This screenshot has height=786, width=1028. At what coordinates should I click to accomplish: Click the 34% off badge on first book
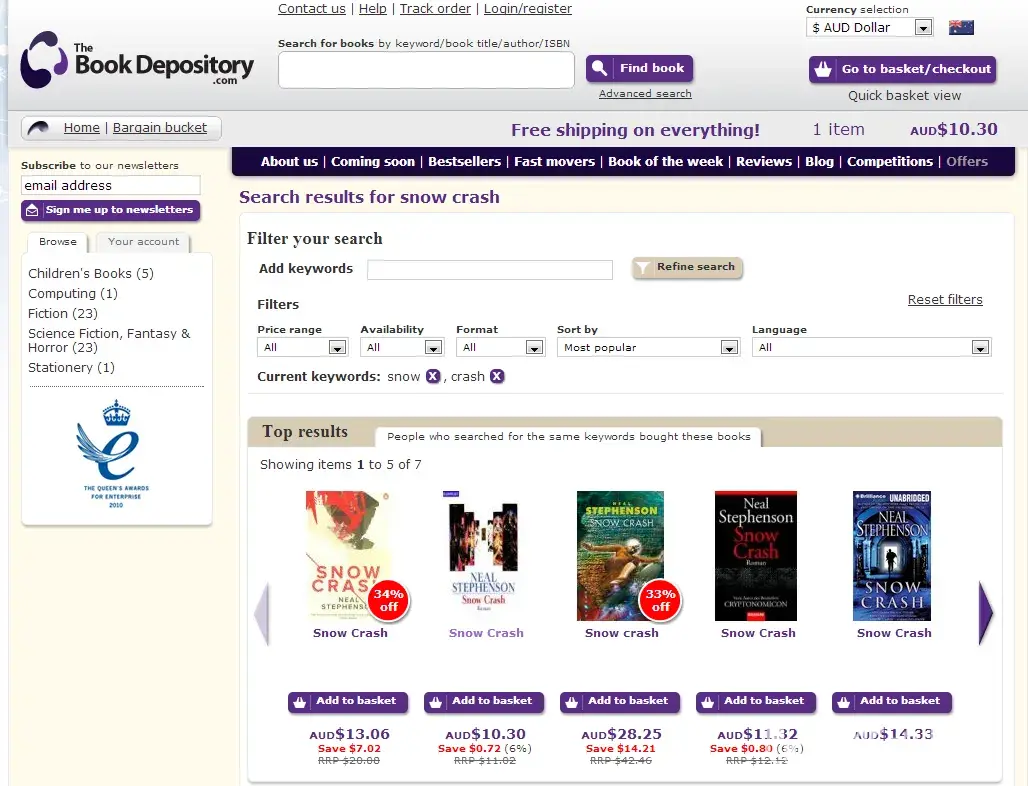click(x=389, y=600)
